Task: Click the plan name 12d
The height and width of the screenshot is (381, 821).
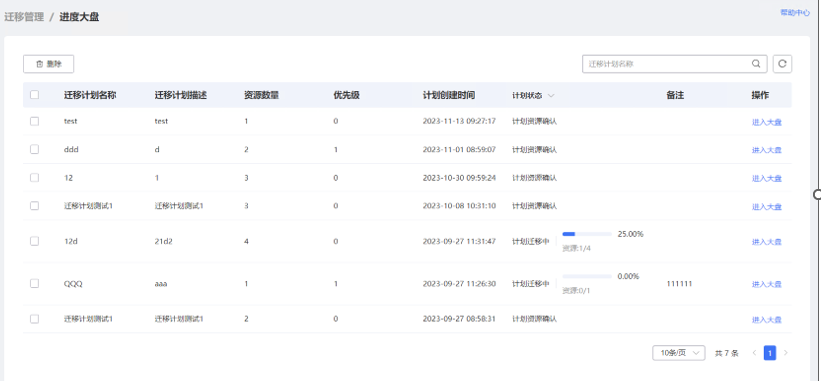Action: 71,241
